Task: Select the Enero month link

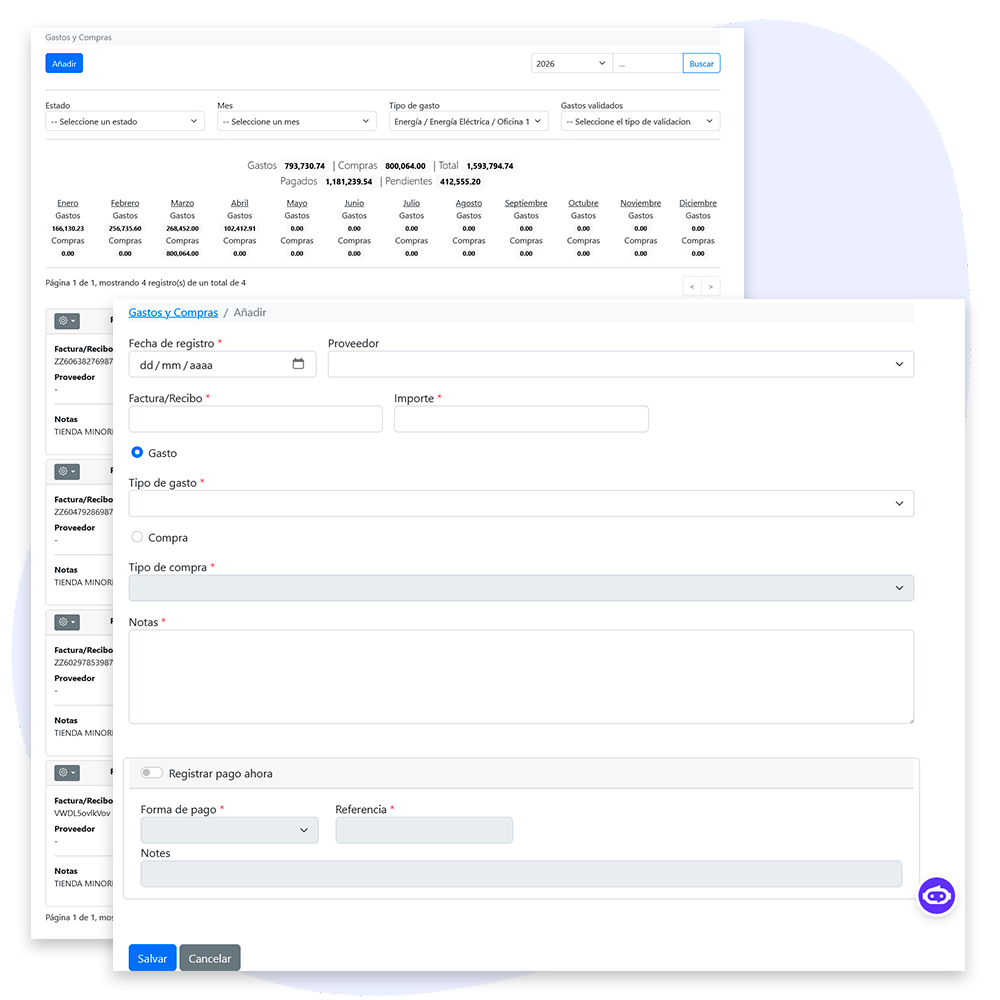Action: point(67,203)
